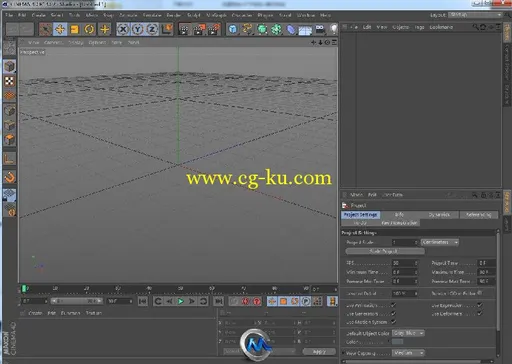
Task: Toggle Use Generators checkbox
Action: click(x=393, y=314)
